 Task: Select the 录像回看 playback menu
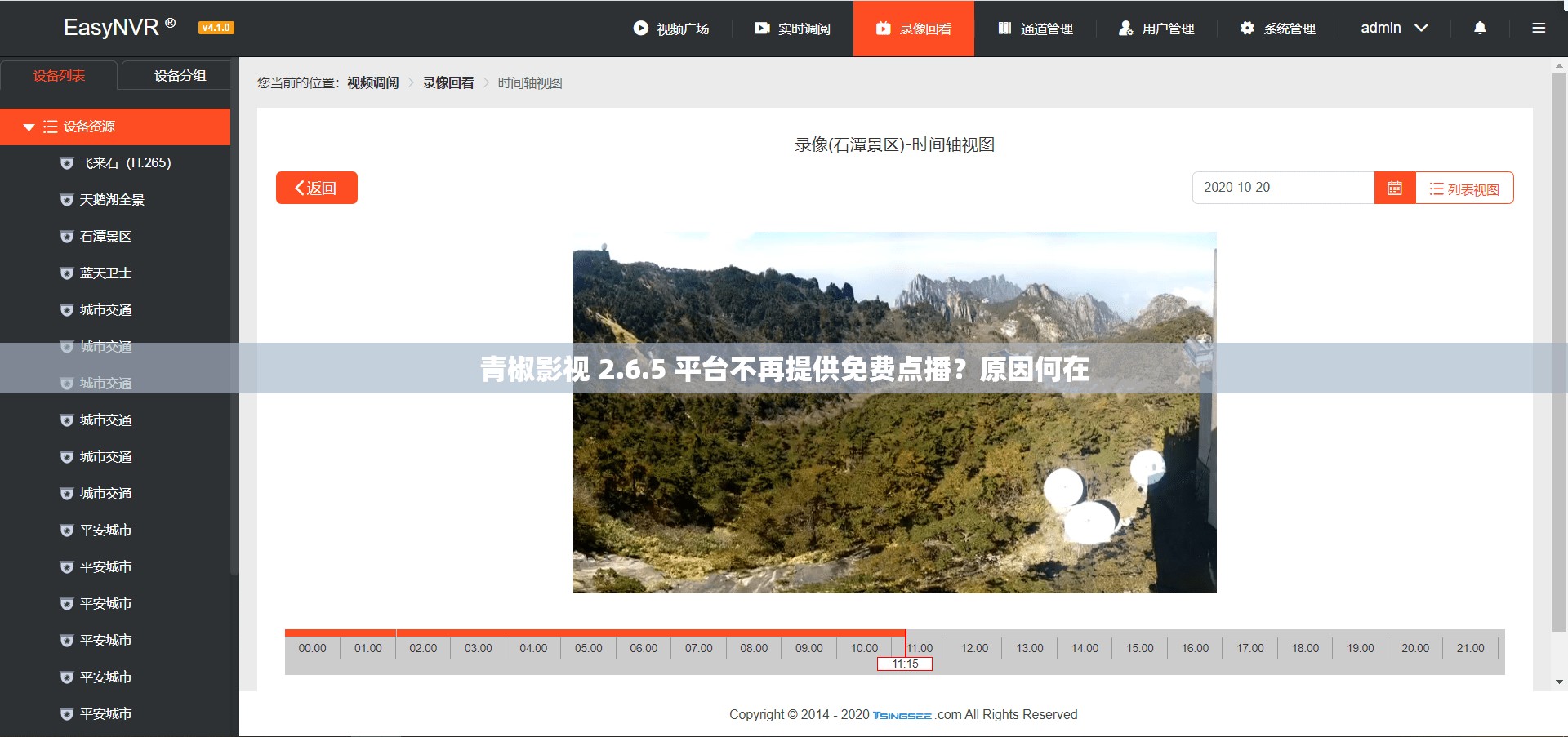point(914,29)
